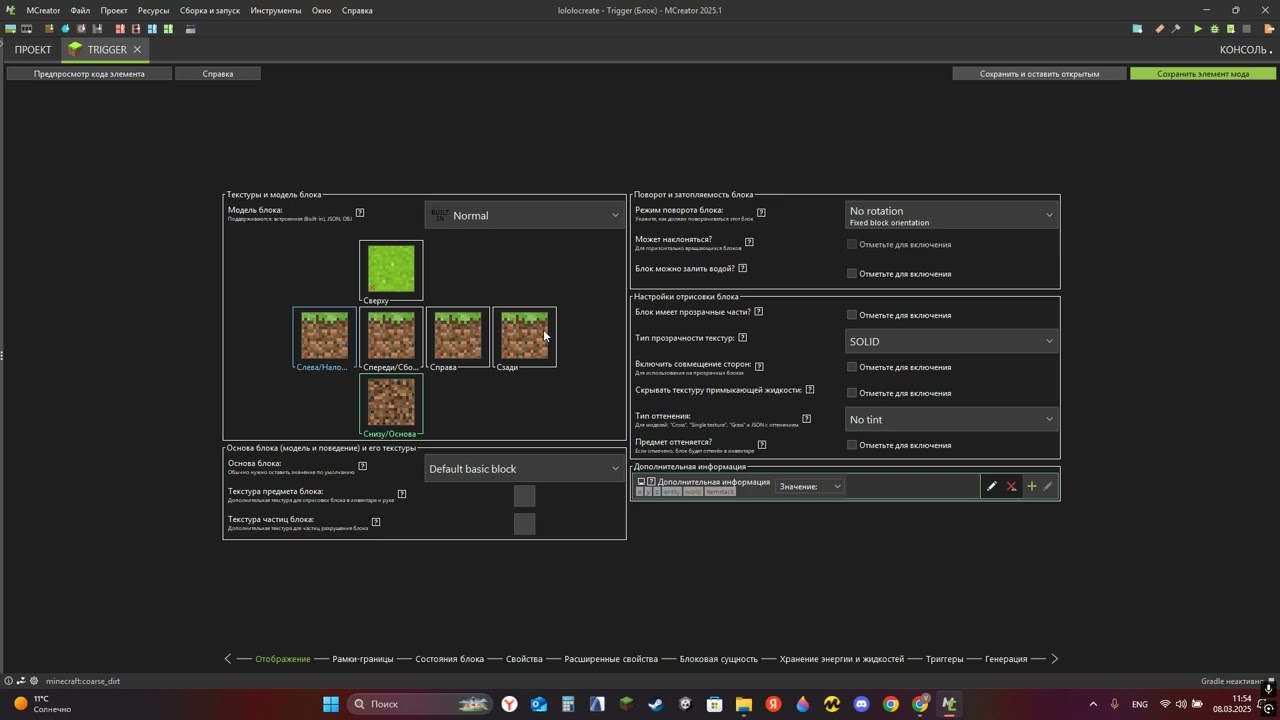The image size is (1280, 720).
Task: Click the green run-server icon beside debug
Action: coord(1230,29)
